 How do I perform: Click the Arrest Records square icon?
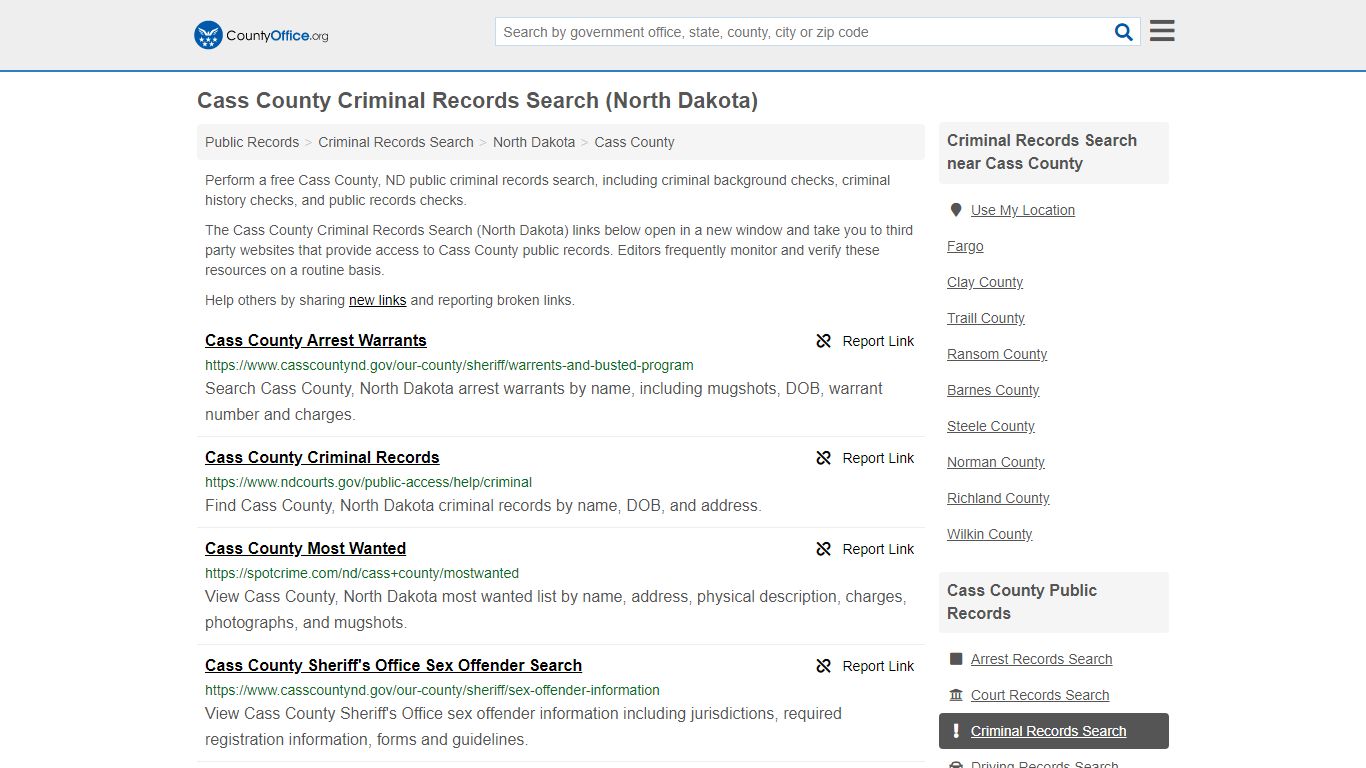956,659
